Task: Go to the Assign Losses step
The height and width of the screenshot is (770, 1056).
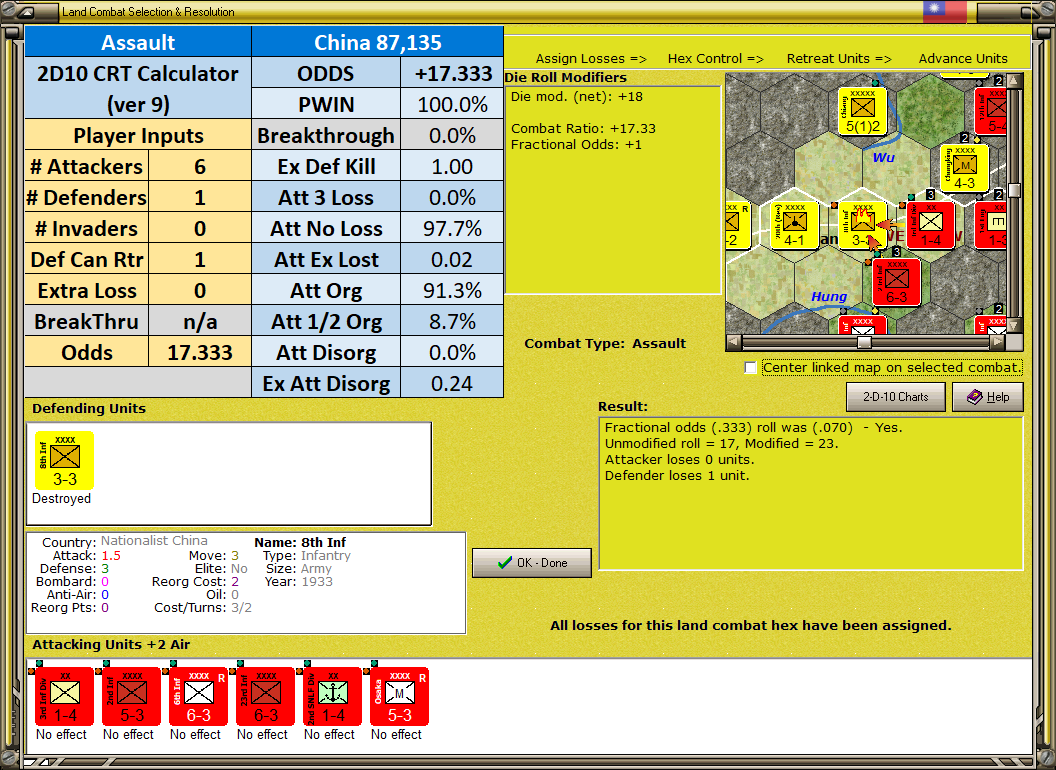Action: pyautogui.click(x=591, y=59)
